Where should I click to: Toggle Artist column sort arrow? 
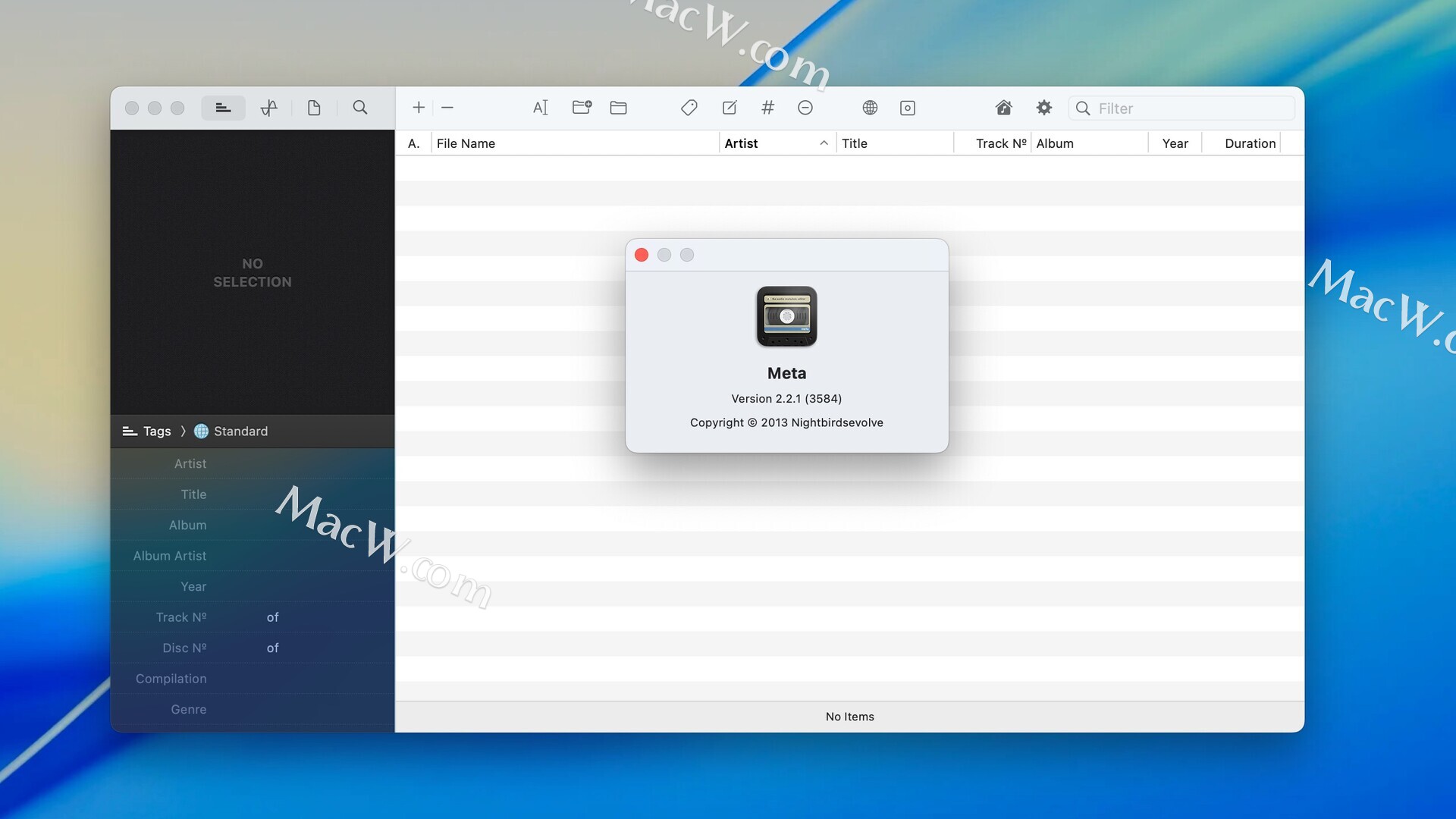pyautogui.click(x=824, y=143)
